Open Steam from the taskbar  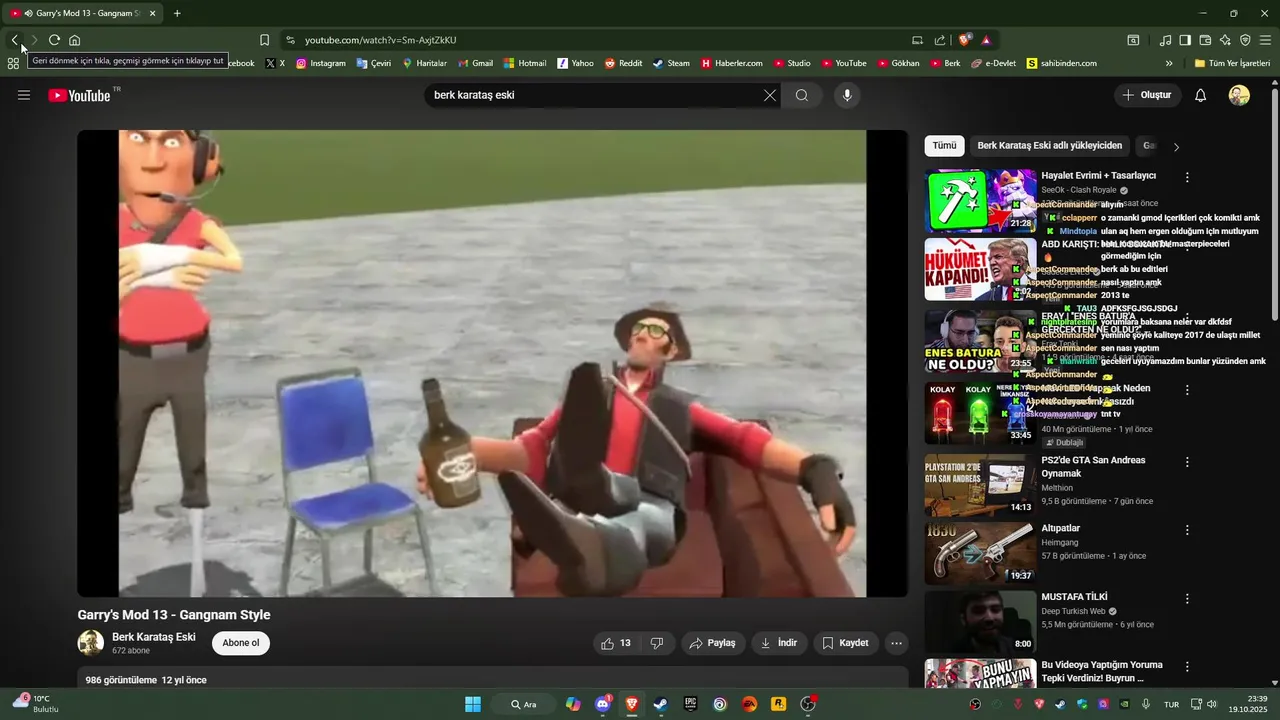point(661,704)
